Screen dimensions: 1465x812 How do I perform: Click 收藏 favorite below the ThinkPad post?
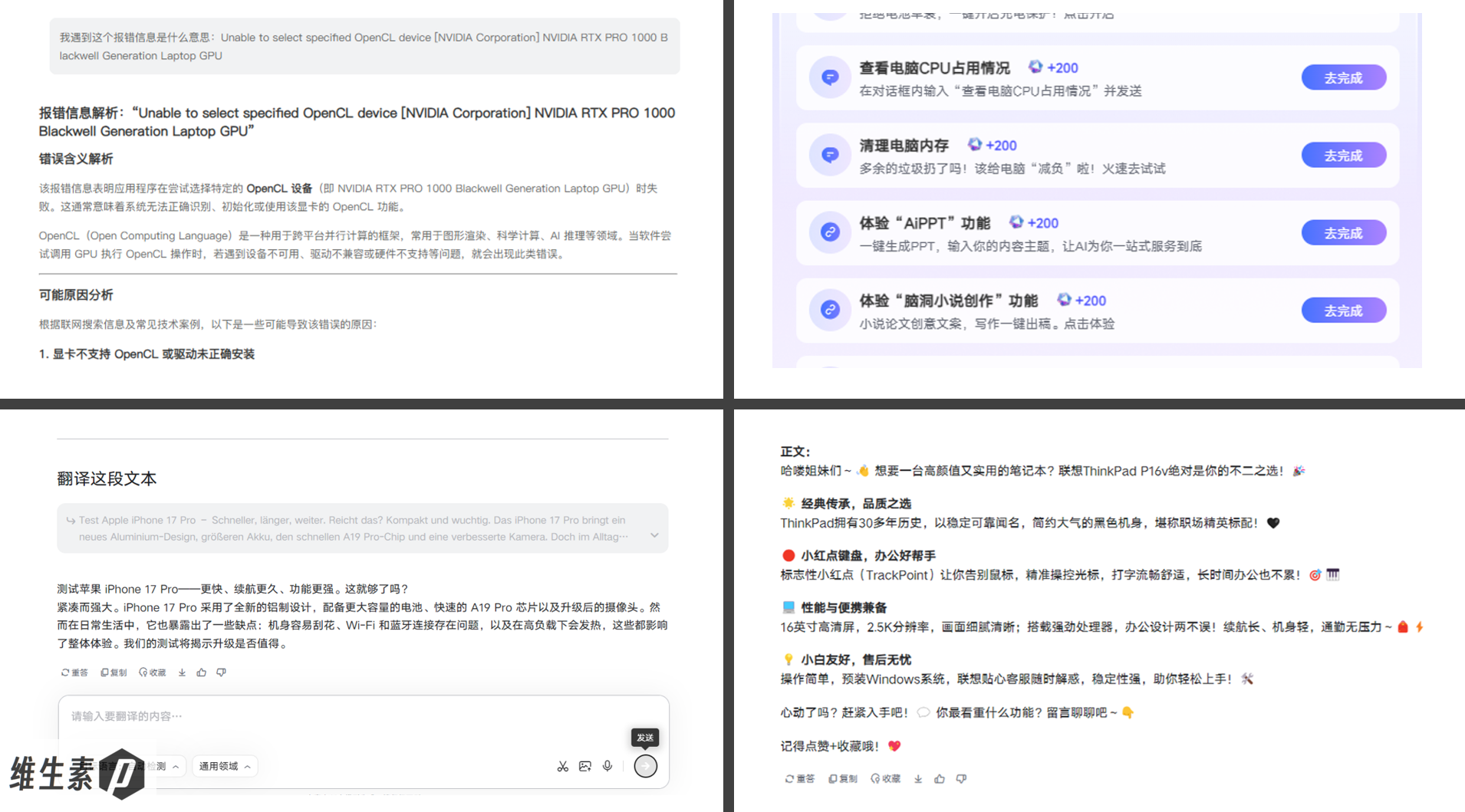point(885,778)
